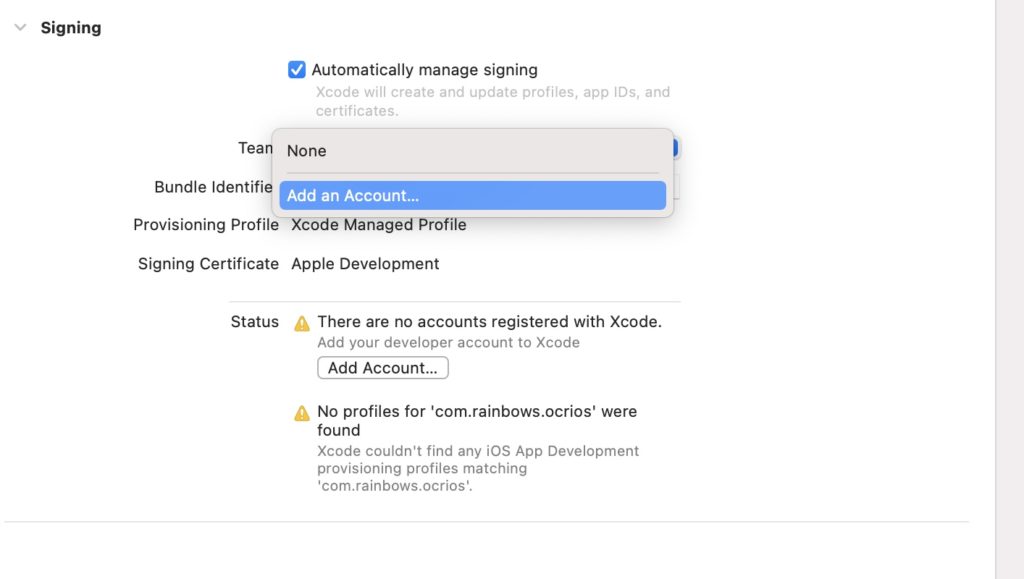Viewport: 1024px width, 579px height.
Task: Click the Xcode Managed Profile value
Action: click(379, 225)
